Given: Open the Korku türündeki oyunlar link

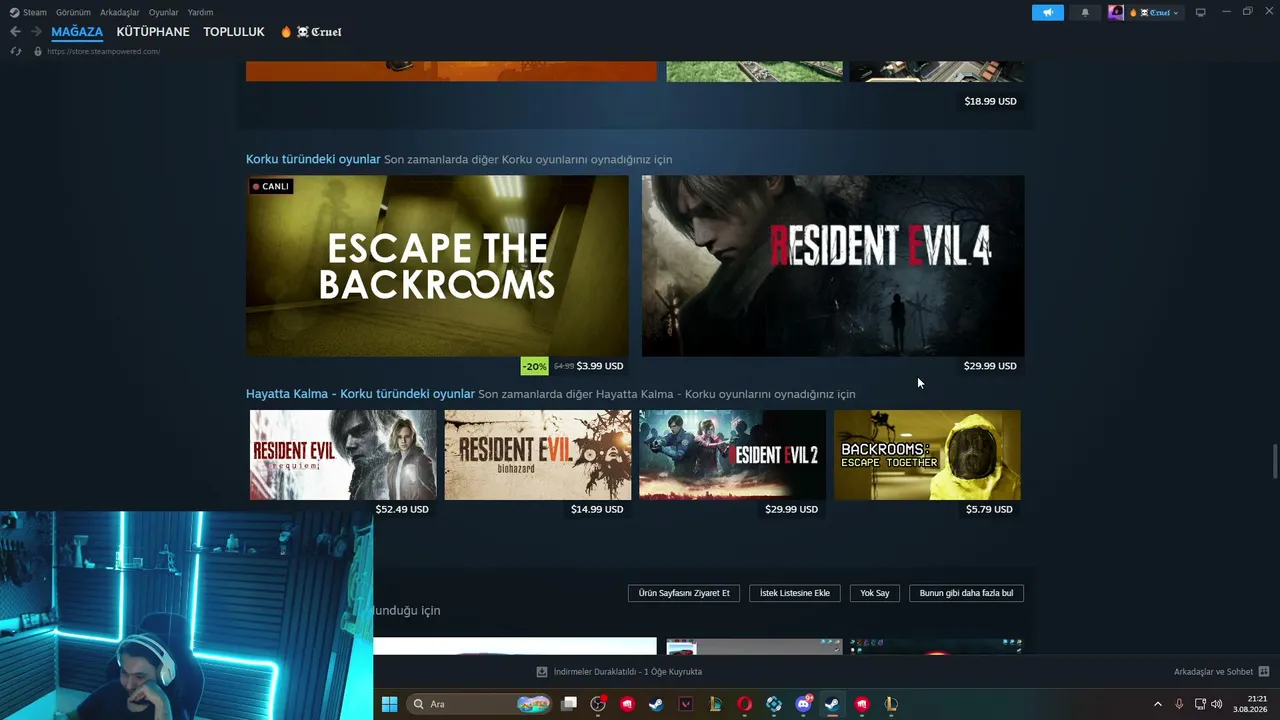Looking at the screenshot, I should coord(313,159).
